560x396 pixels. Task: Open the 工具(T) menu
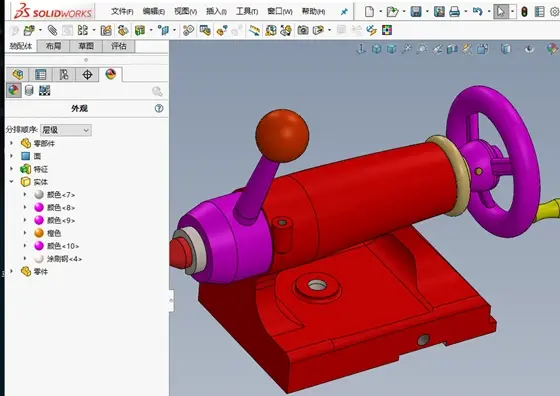(x=247, y=11)
